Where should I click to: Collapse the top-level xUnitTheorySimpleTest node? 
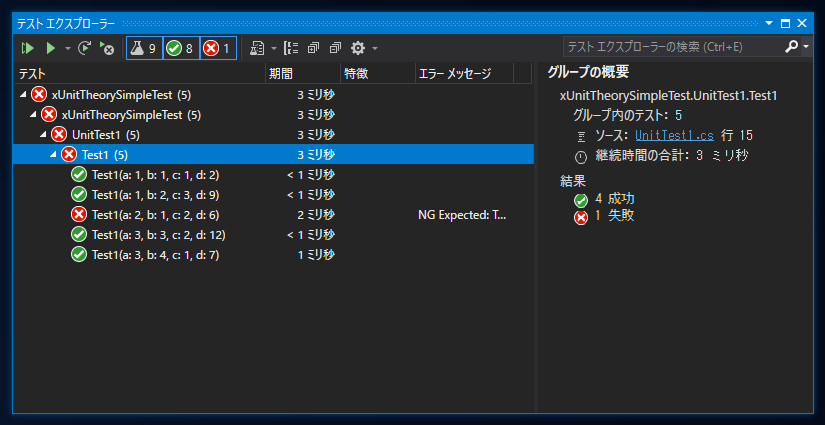point(23,95)
